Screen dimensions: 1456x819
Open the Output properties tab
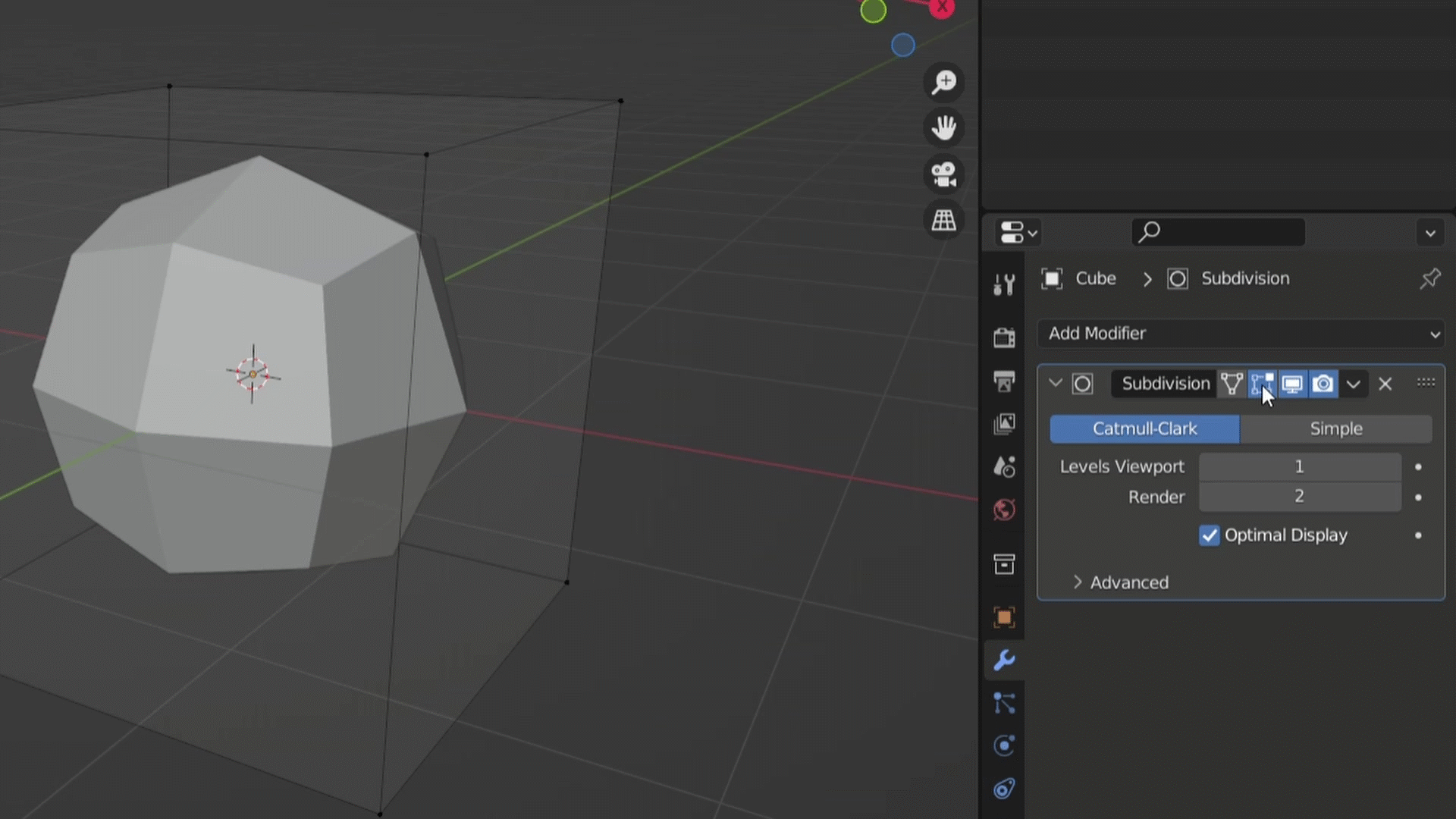point(1004,381)
